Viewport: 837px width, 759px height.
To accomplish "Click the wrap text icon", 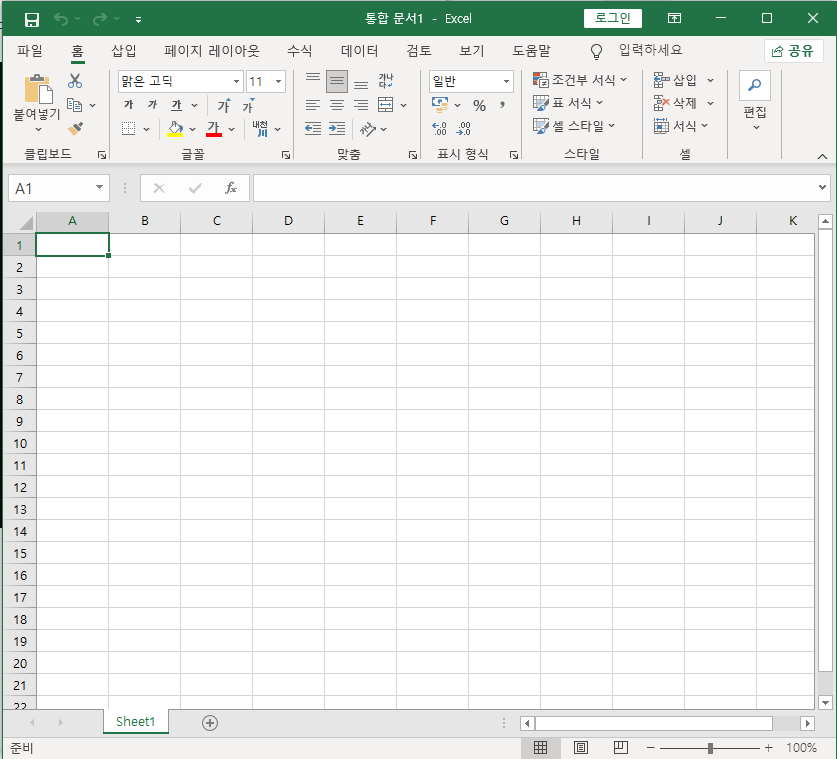I will (x=386, y=81).
